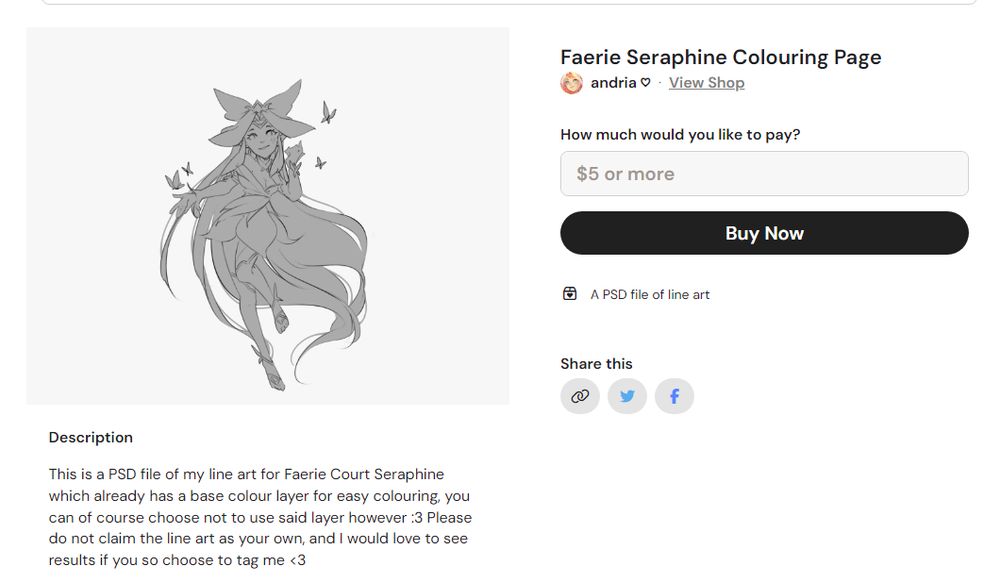Screen dimensions: 1000x582
Task: Click the Faerie Seraphine Colouring Page title
Action: tap(720, 57)
